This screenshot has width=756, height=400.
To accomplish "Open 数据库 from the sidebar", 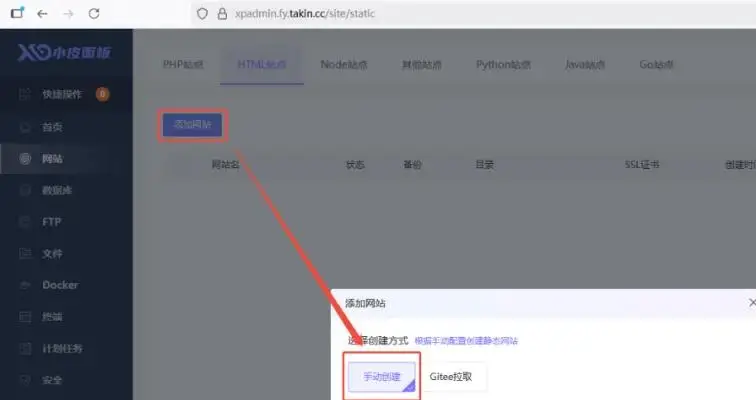I will (x=56, y=190).
